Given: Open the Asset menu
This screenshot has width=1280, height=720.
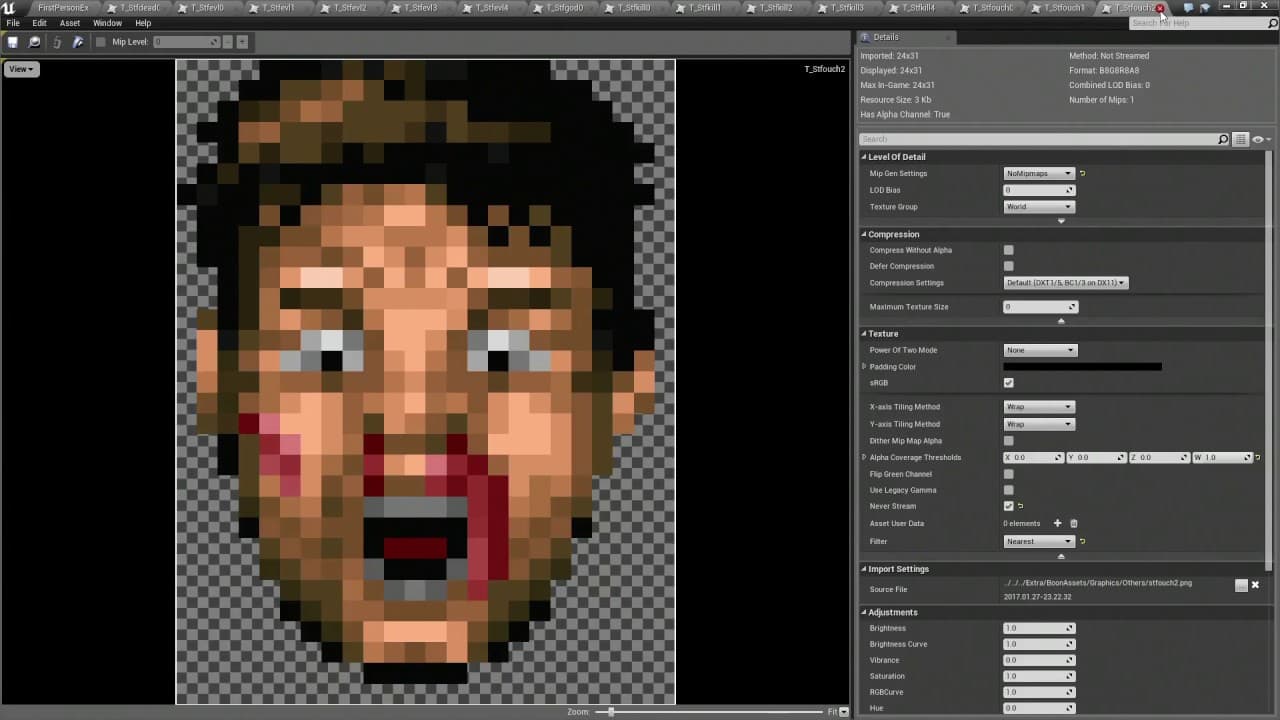Looking at the screenshot, I should [70, 23].
